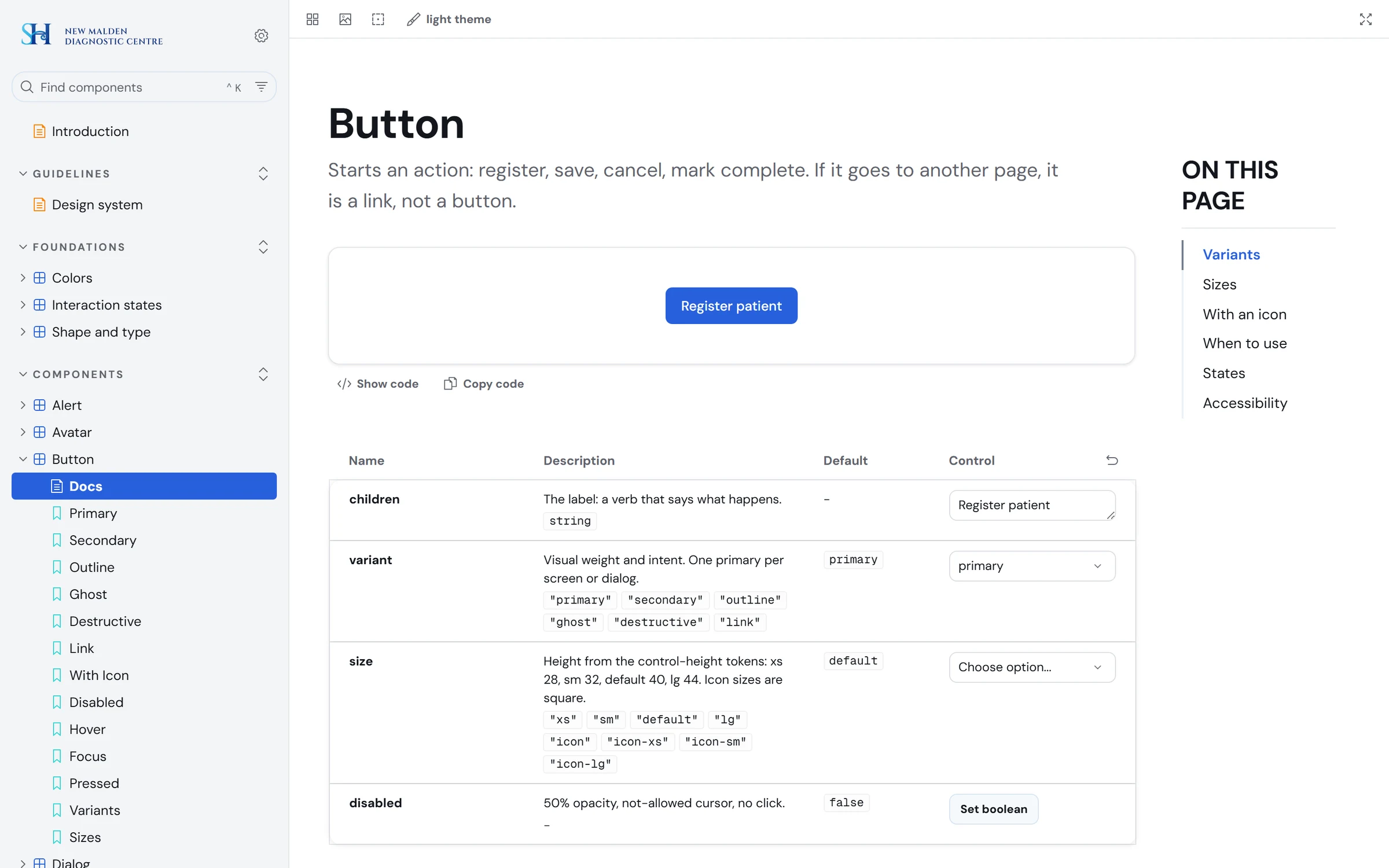
Task: Click the Set boolean toggle for disabled
Action: pos(994,809)
